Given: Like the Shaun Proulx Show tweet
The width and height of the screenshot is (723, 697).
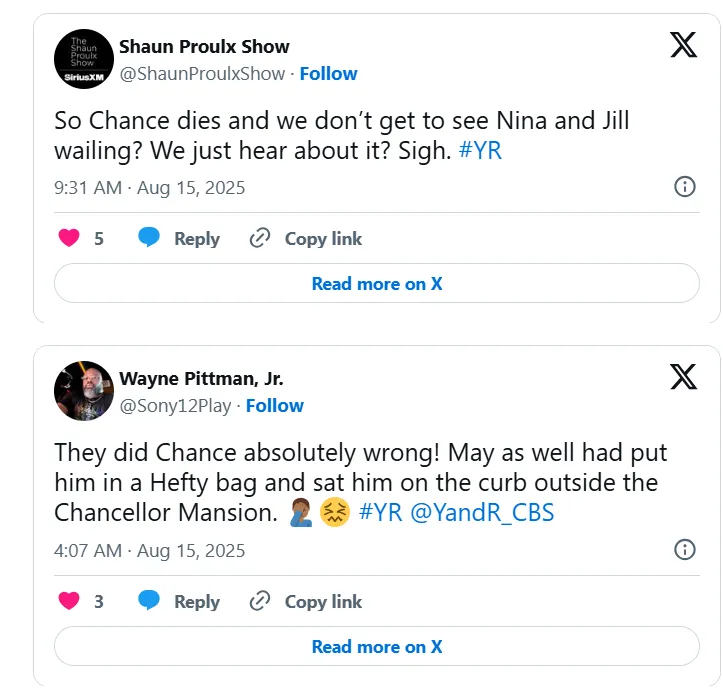Looking at the screenshot, I should [x=69, y=238].
